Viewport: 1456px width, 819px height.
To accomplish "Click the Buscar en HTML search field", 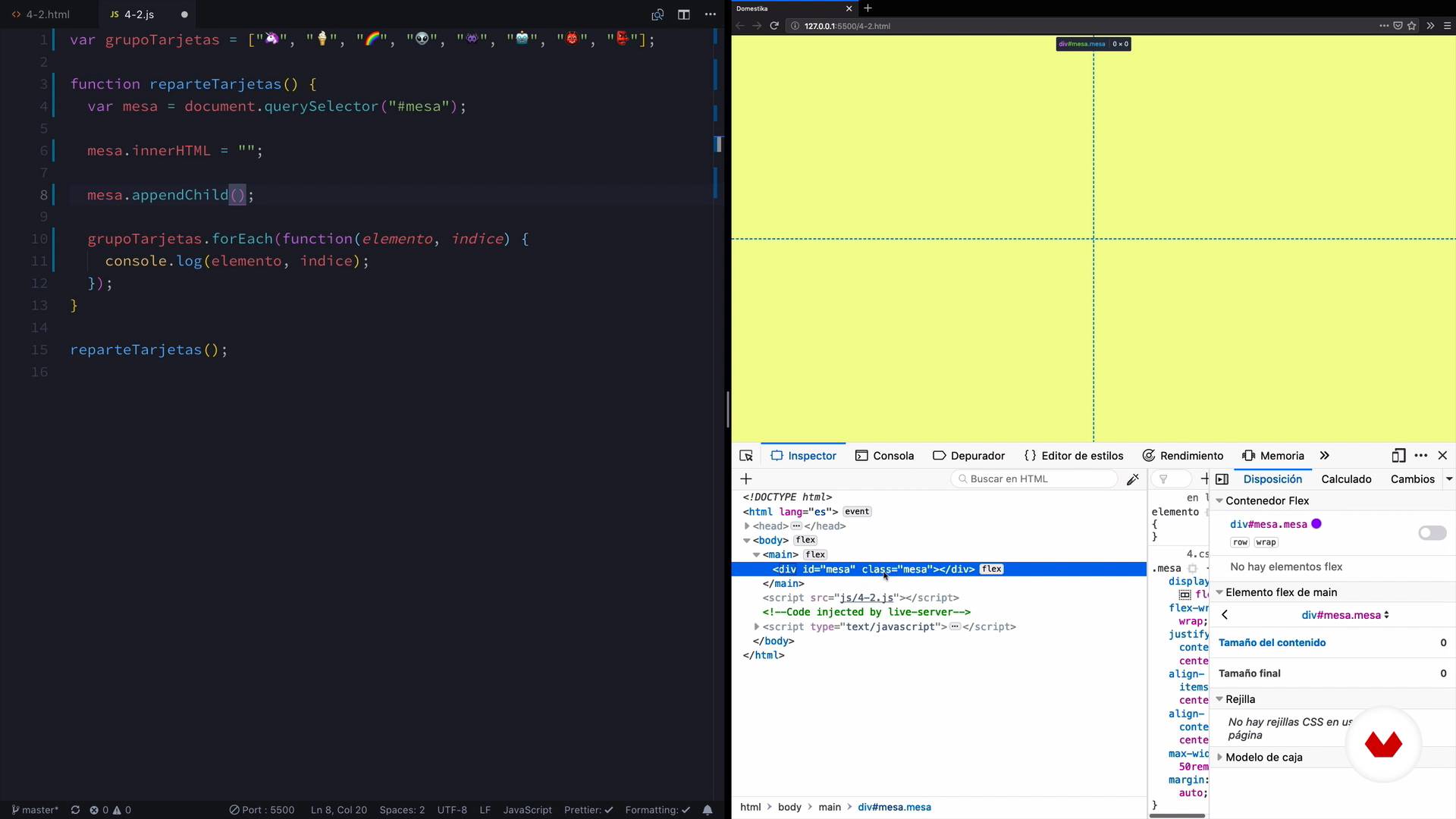I will click(x=1034, y=479).
